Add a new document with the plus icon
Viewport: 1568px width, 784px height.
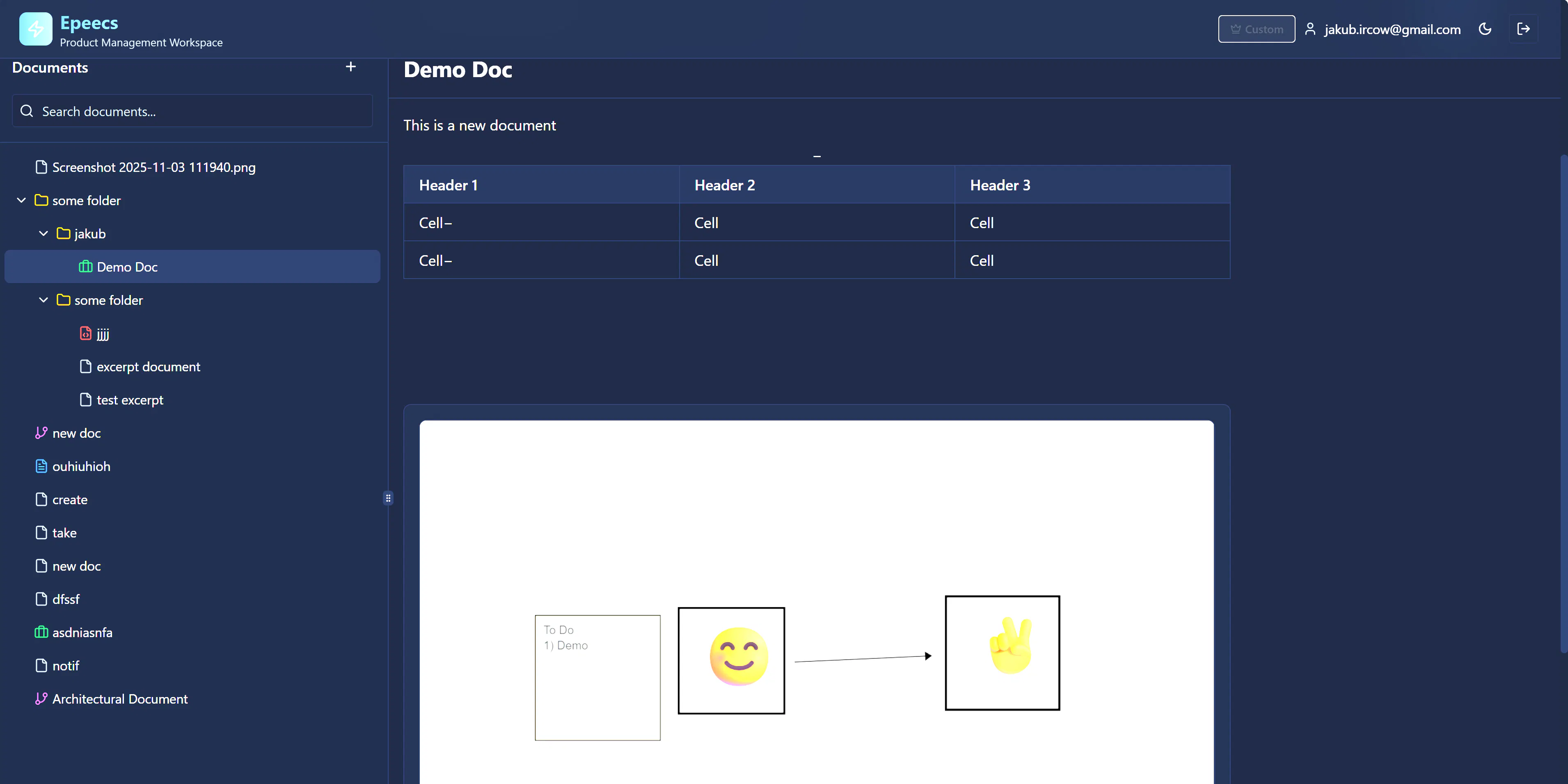tap(350, 67)
